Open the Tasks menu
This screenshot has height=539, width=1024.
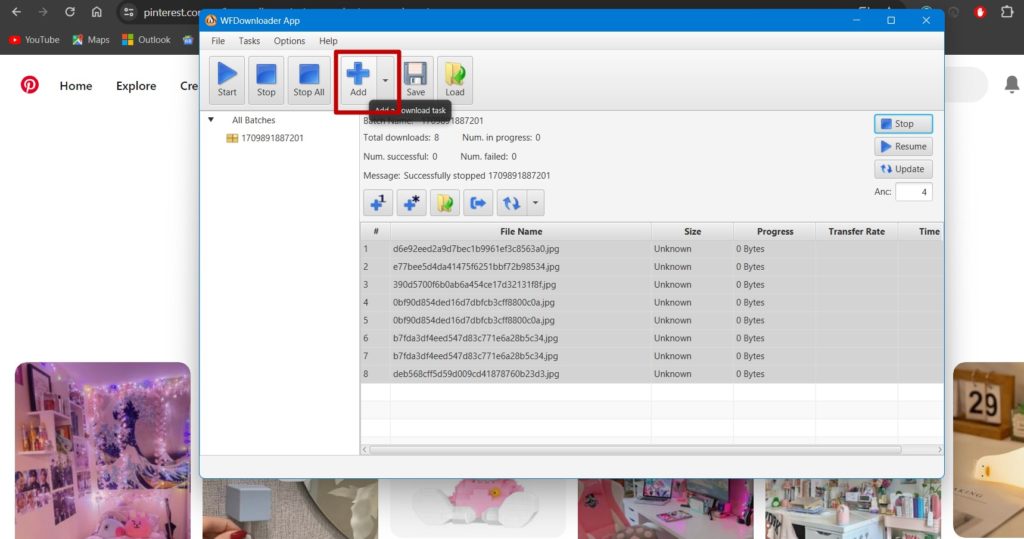point(249,41)
